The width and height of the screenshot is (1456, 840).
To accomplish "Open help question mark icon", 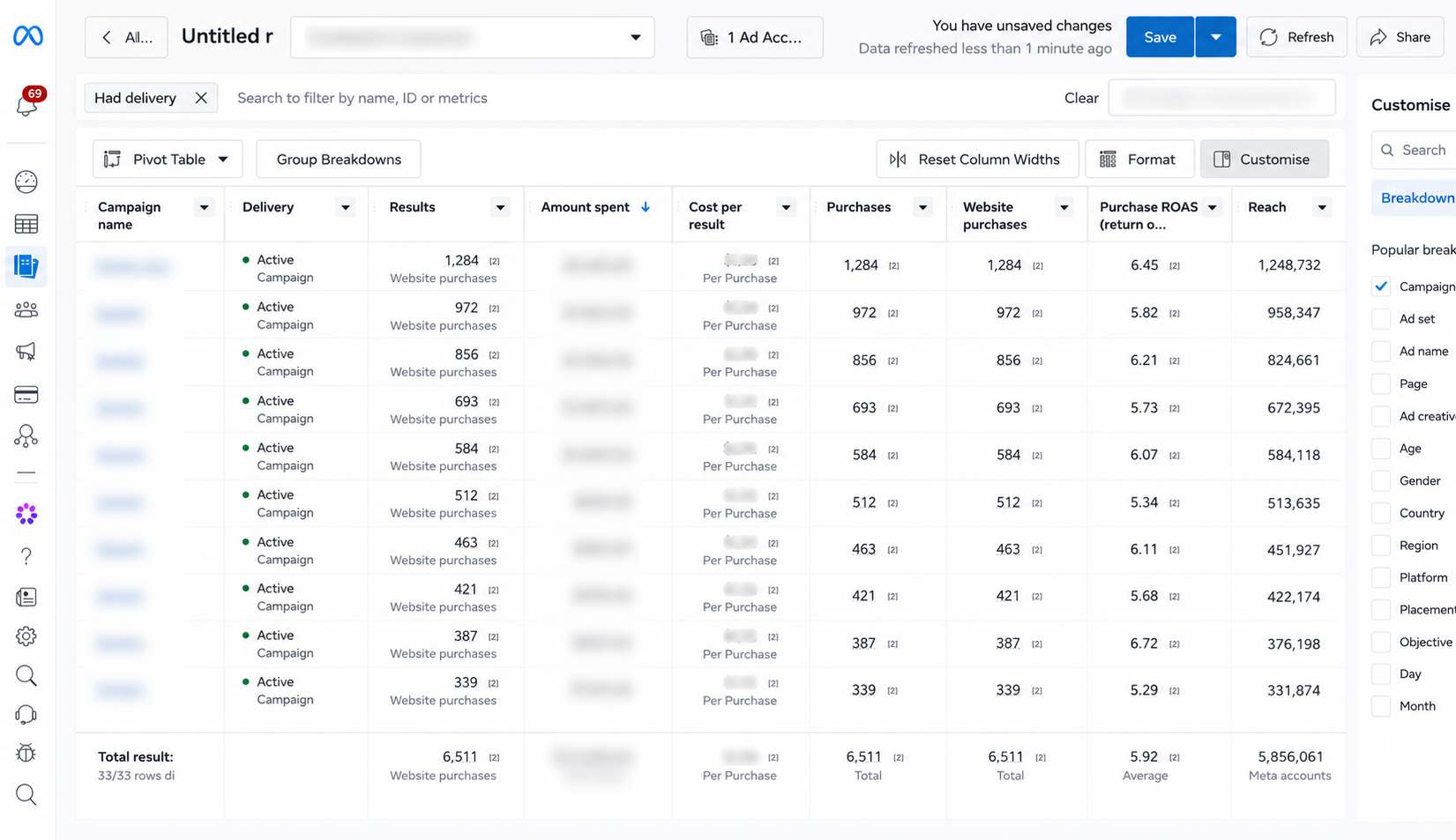I will [26, 556].
